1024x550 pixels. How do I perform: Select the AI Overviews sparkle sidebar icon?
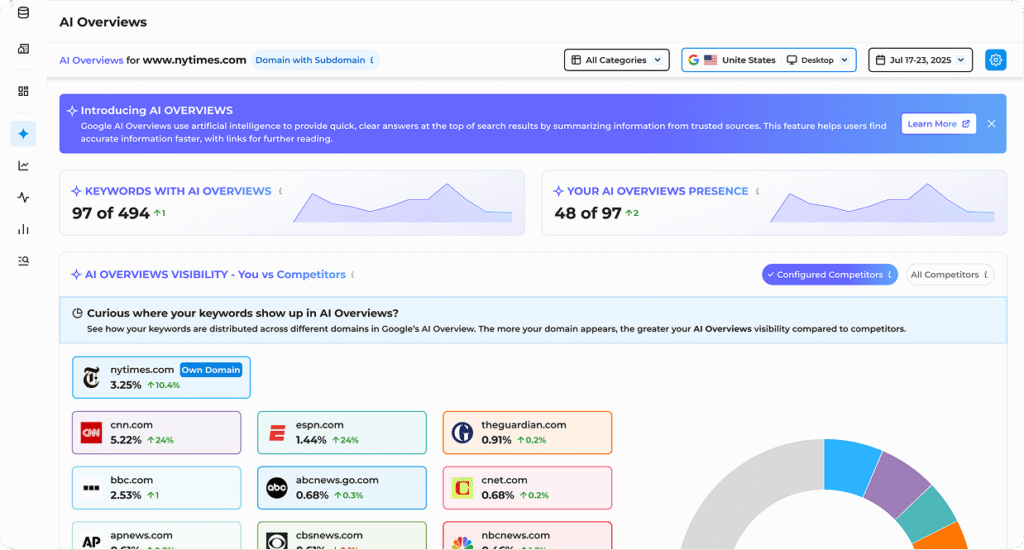[x=23, y=133]
